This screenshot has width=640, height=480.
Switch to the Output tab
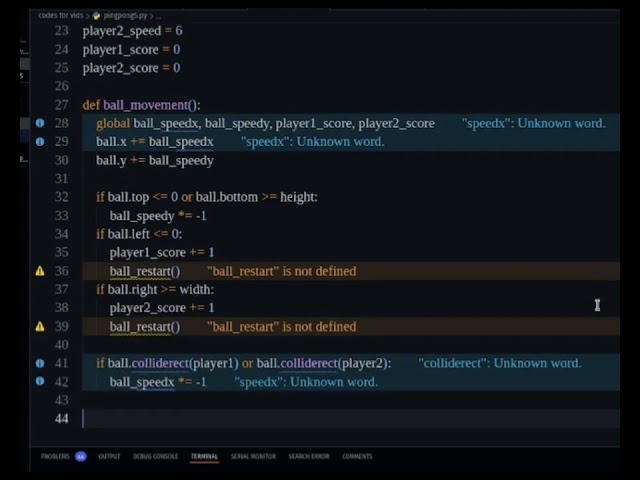click(x=109, y=456)
